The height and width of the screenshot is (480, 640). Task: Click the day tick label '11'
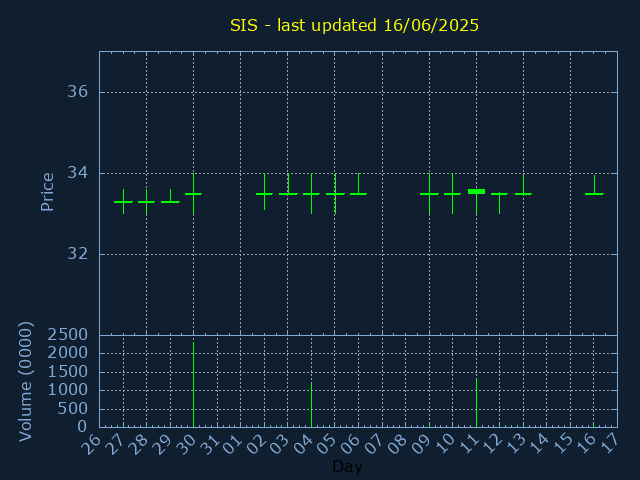pyautogui.click(x=468, y=444)
